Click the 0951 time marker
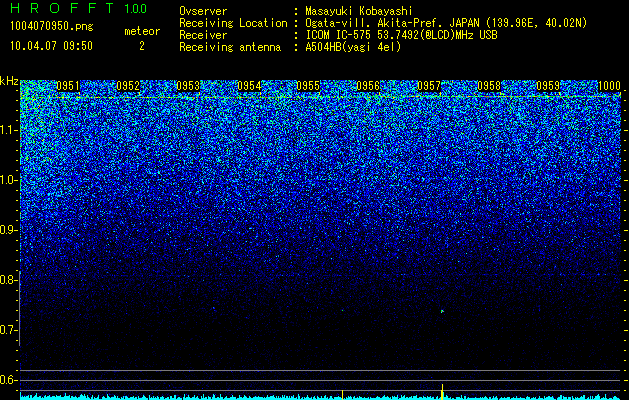 (x=67, y=86)
